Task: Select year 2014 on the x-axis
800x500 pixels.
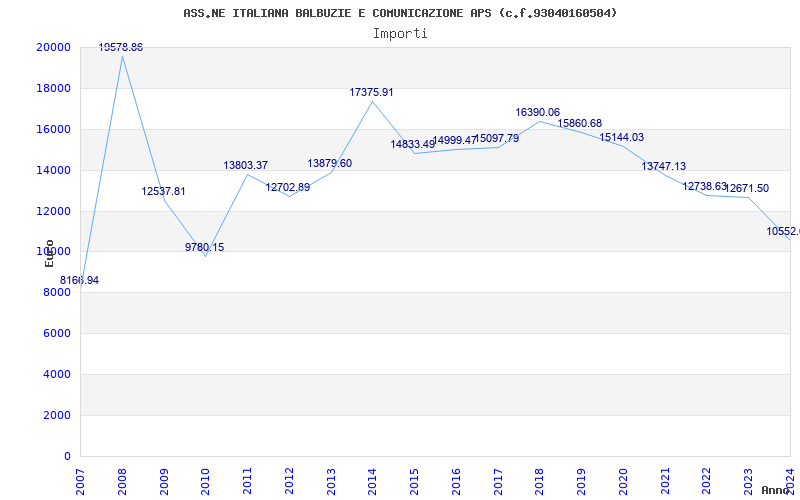Action: pyautogui.click(x=373, y=478)
